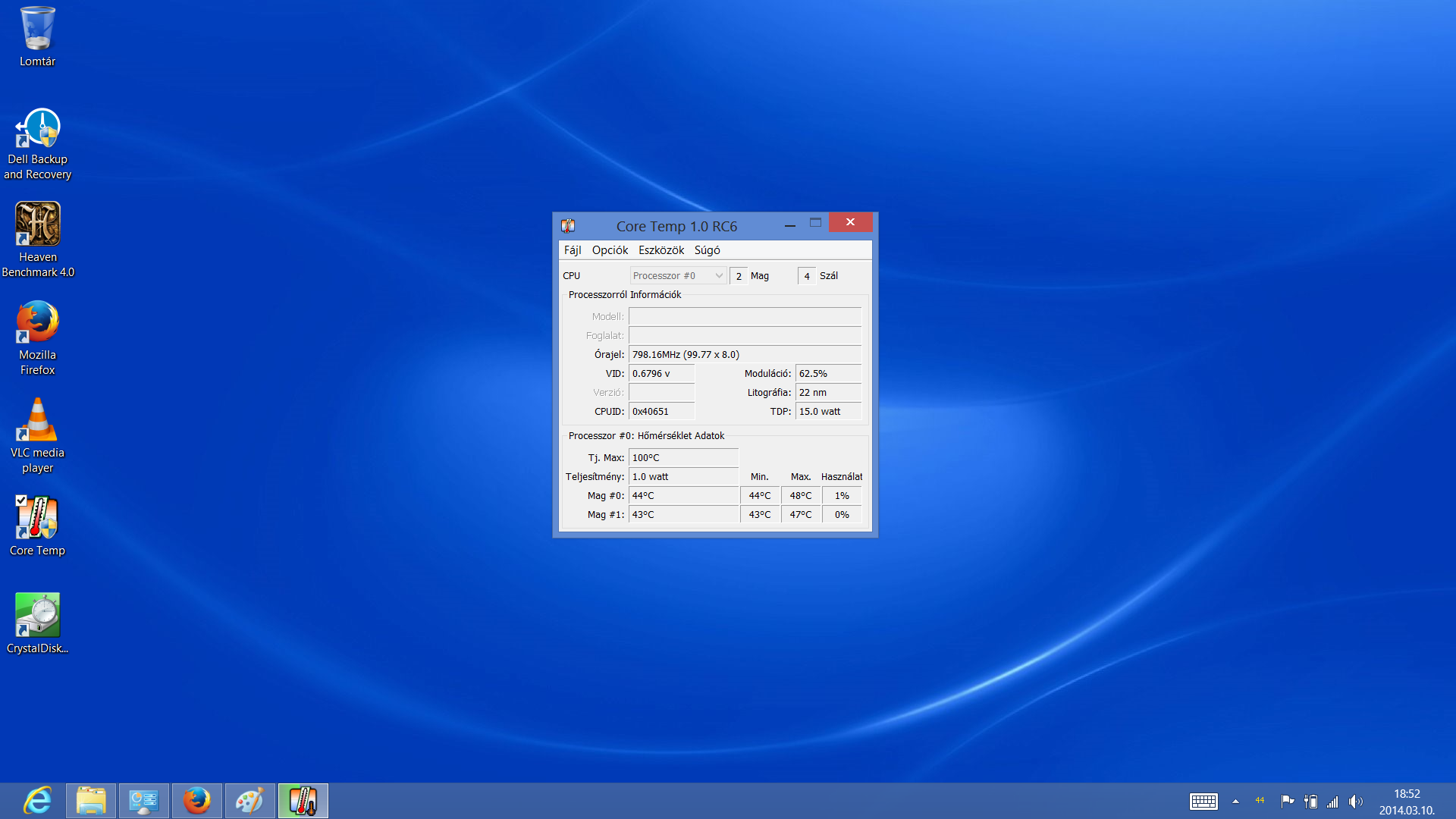The height and width of the screenshot is (819, 1456).
Task: Select the CrystalDisk desktop shortcut
Action: (38, 616)
